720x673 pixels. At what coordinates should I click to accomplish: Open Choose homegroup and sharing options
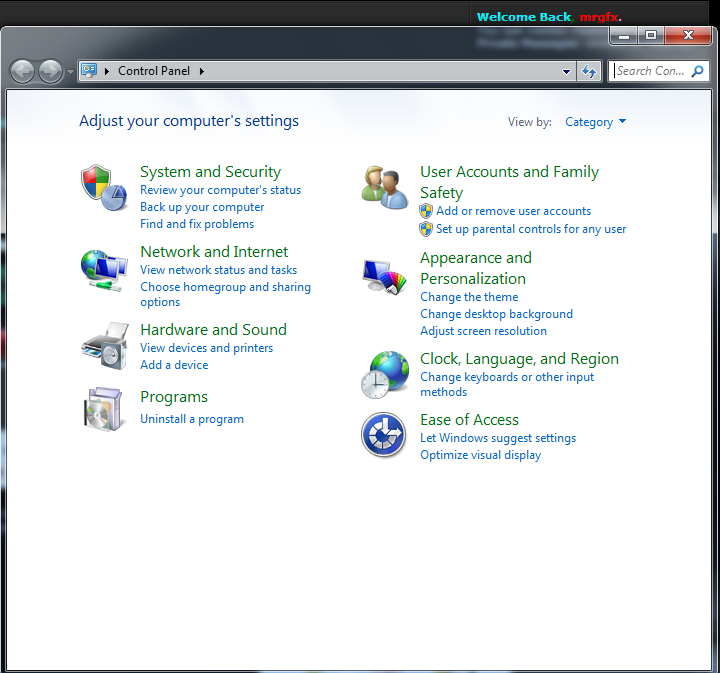[x=225, y=294]
